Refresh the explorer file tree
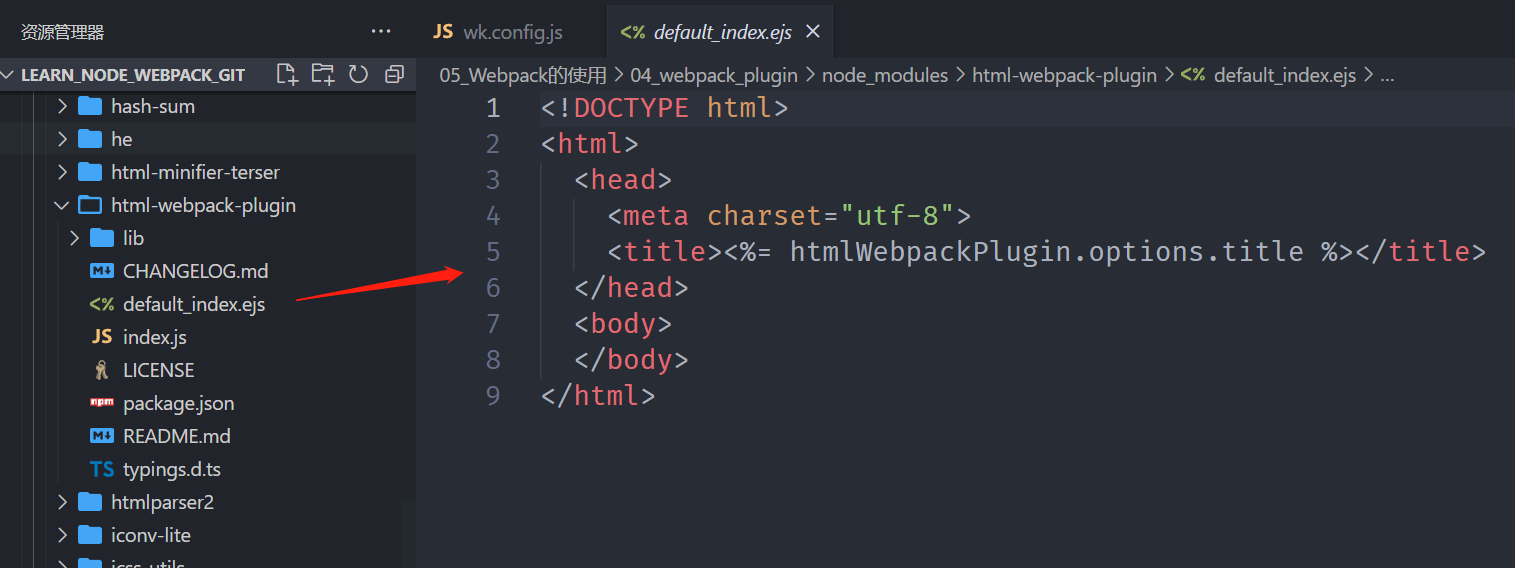The image size is (1515, 568). click(x=358, y=74)
